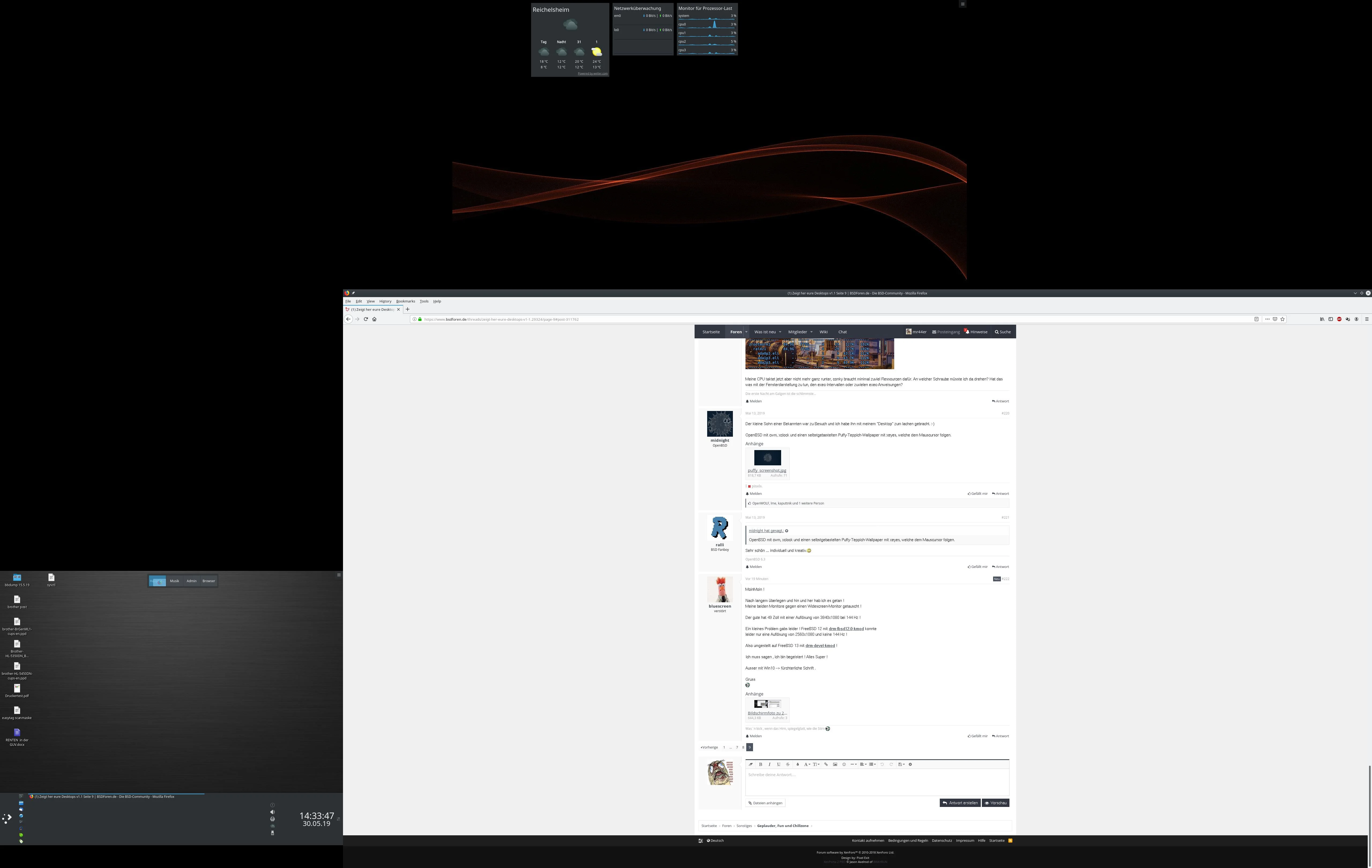The height and width of the screenshot is (868, 1372).
Task: Toggle BB code mode with the gear icon
Action: [x=911, y=764]
